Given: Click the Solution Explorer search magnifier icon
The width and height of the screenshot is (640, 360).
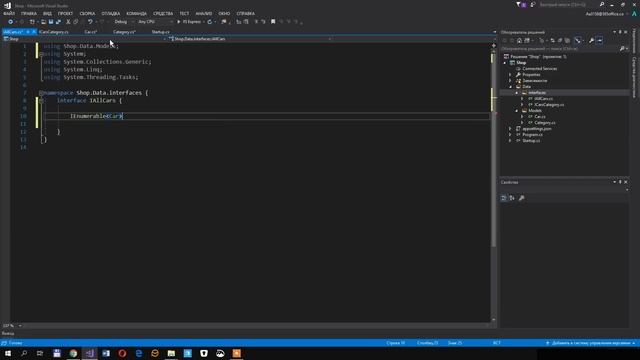Looking at the screenshot, I should coord(622,49).
